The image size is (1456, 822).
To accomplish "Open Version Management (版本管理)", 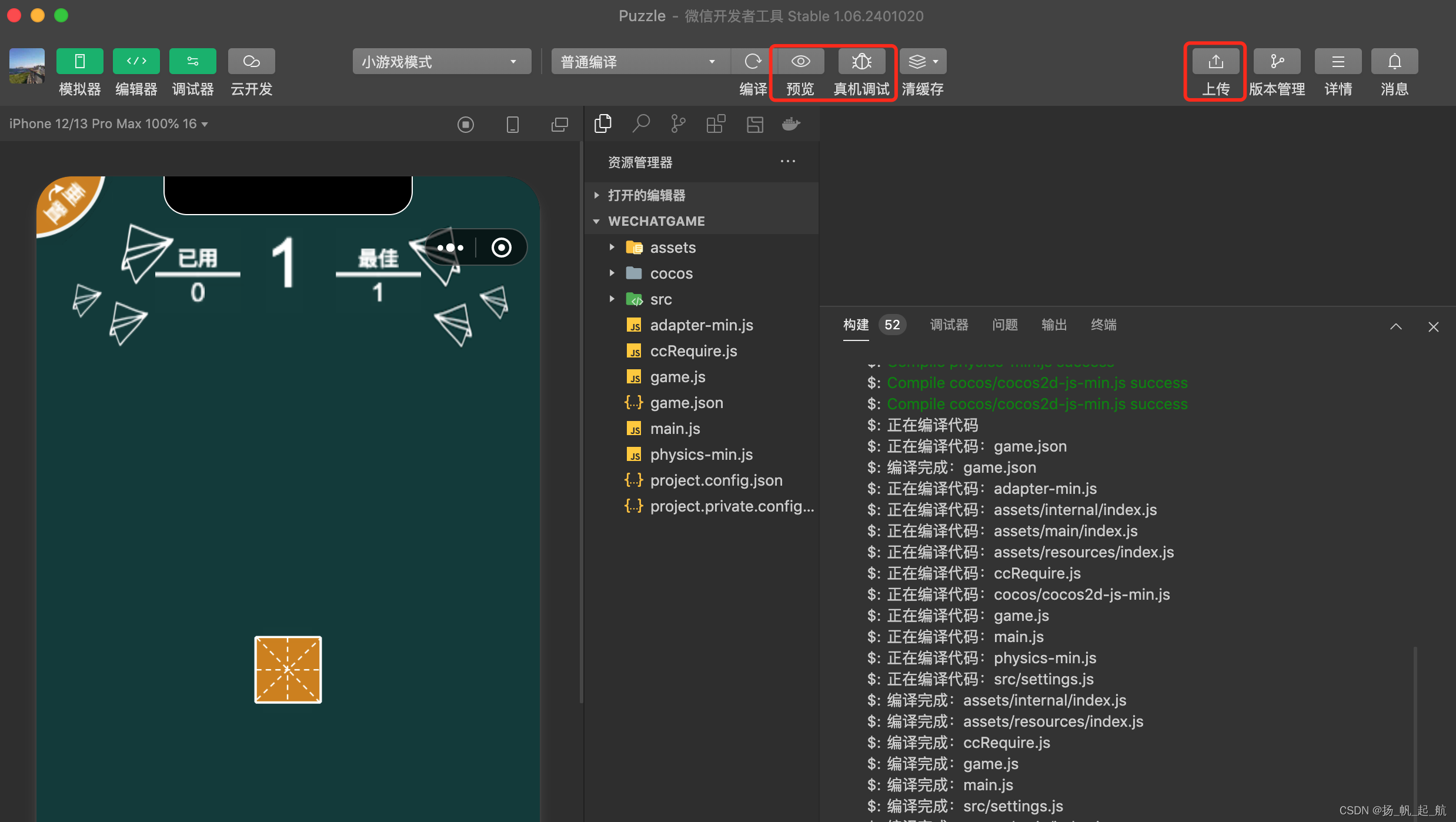I will click(x=1277, y=62).
